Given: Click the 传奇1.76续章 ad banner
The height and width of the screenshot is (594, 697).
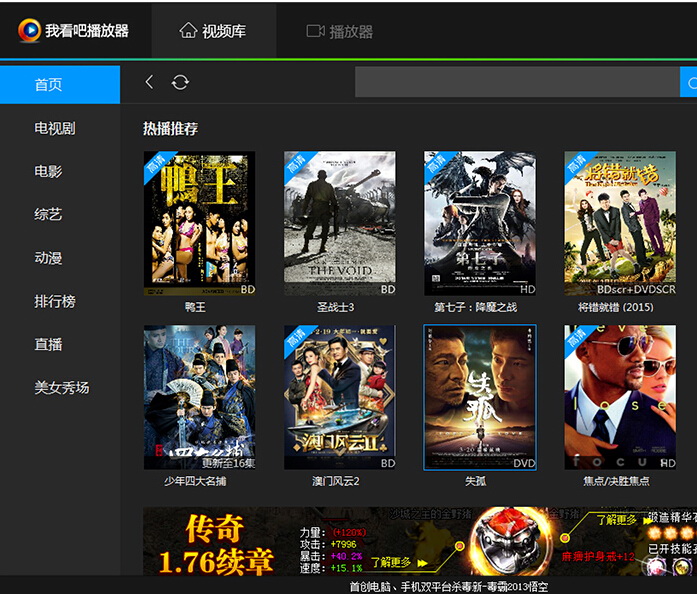Looking at the screenshot, I should coord(420,541).
